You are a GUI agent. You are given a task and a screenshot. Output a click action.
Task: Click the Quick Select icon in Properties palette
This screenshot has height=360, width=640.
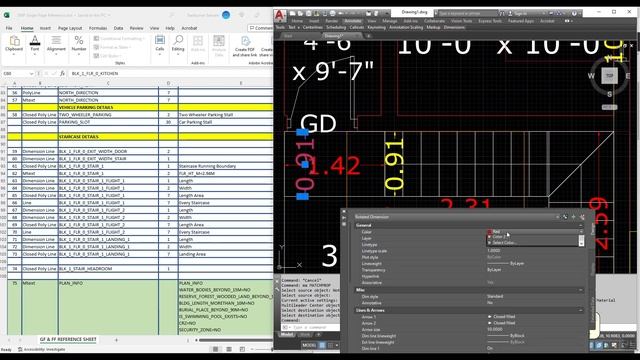[x=582, y=217]
